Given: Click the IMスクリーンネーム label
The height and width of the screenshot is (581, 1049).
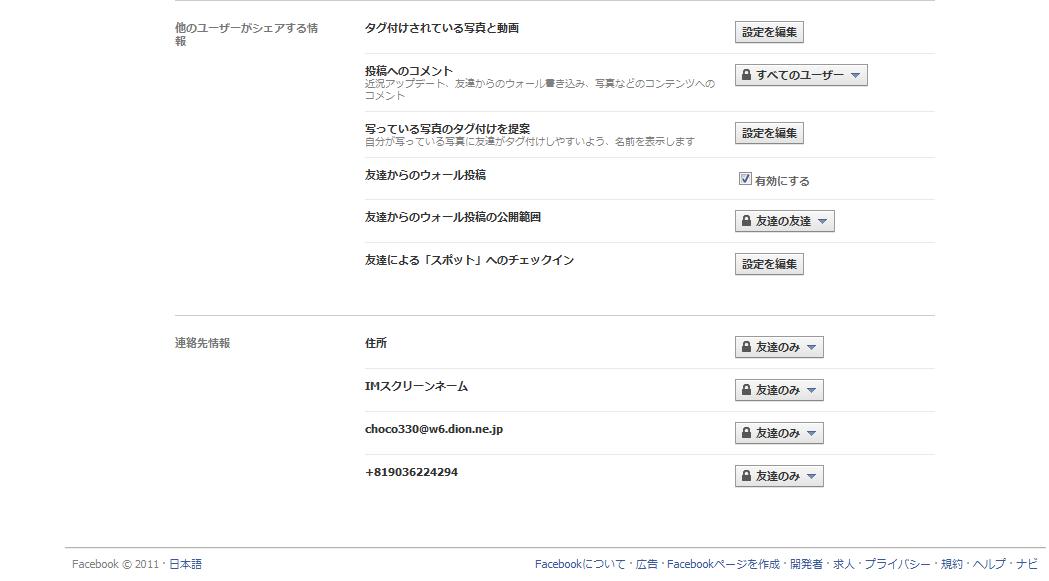Looking at the screenshot, I should click(x=416, y=386).
